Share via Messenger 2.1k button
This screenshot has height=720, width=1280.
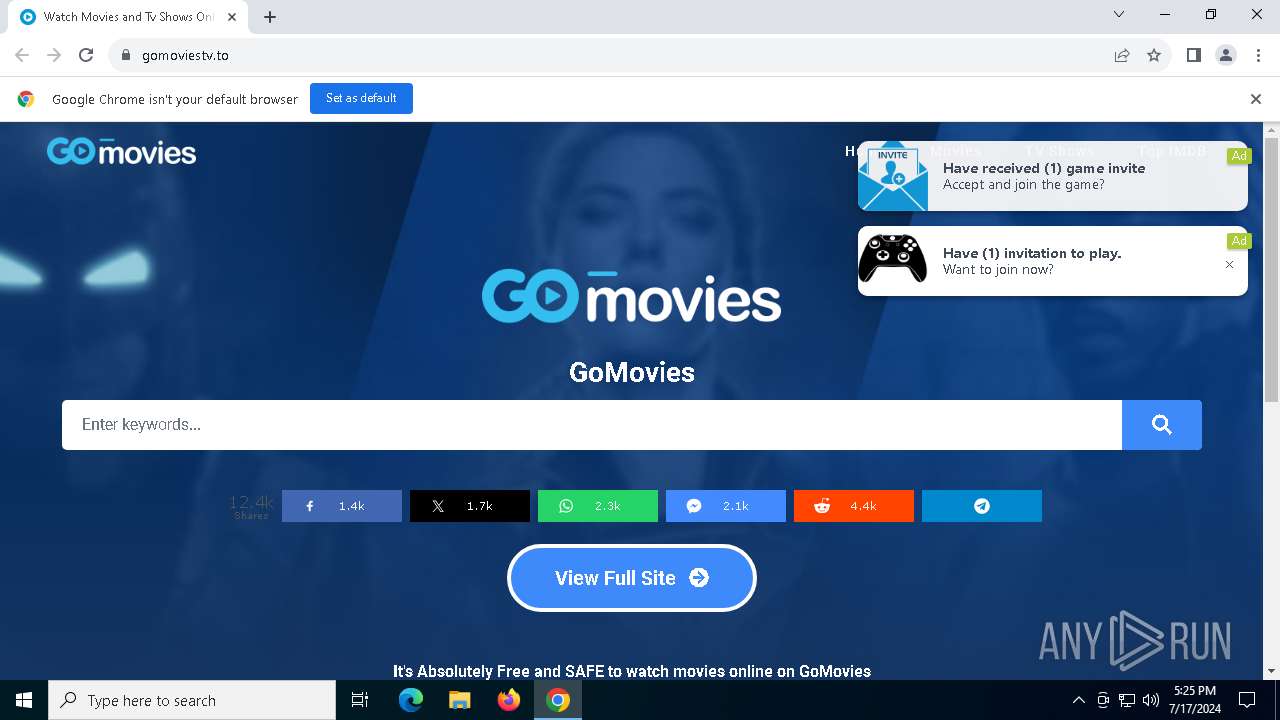(x=726, y=506)
